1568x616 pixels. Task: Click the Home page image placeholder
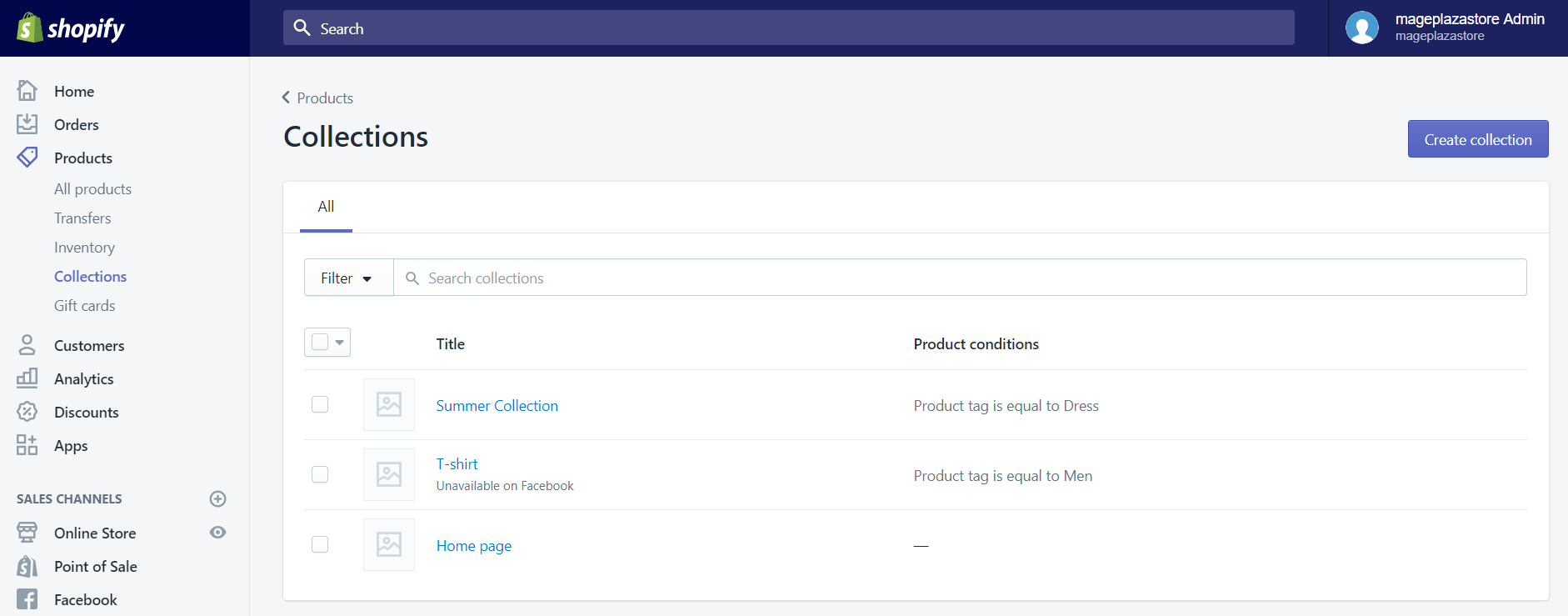pos(389,544)
